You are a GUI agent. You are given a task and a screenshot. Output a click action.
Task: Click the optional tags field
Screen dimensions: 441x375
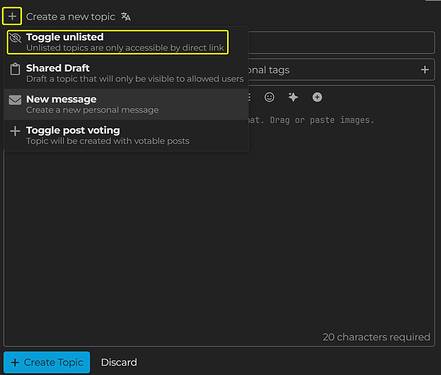pyautogui.click(x=341, y=70)
